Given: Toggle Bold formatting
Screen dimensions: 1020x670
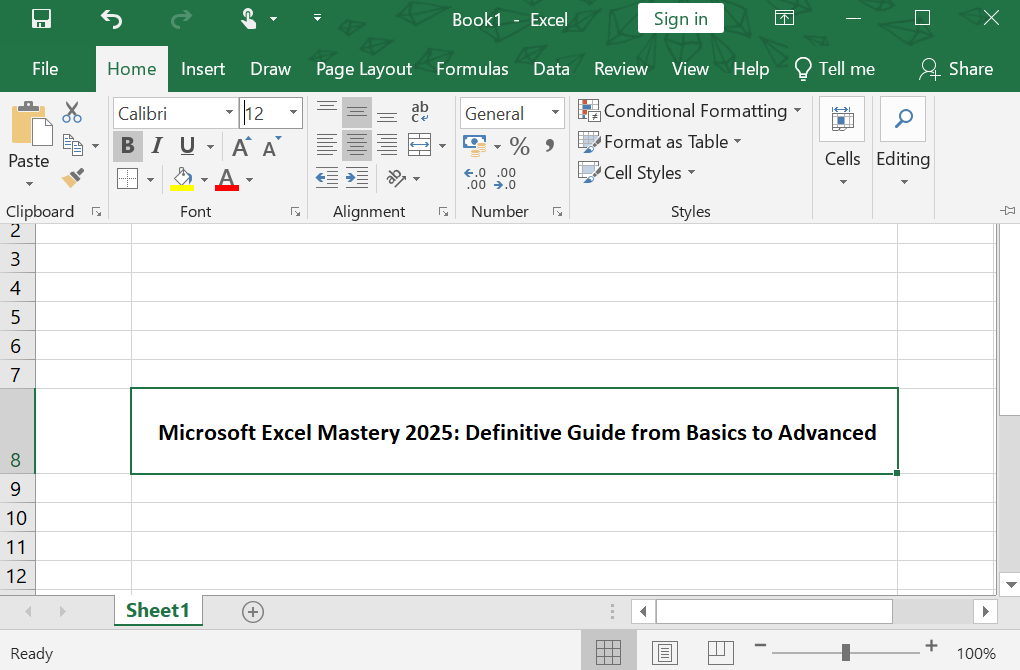Looking at the screenshot, I should click(128, 146).
